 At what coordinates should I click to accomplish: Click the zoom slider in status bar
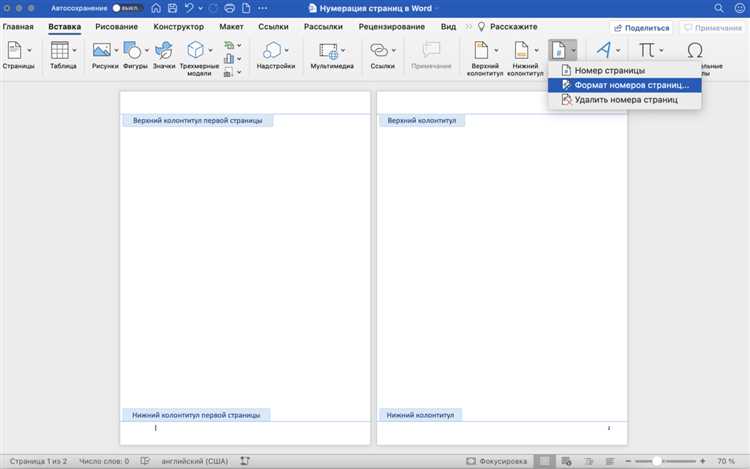665,461
